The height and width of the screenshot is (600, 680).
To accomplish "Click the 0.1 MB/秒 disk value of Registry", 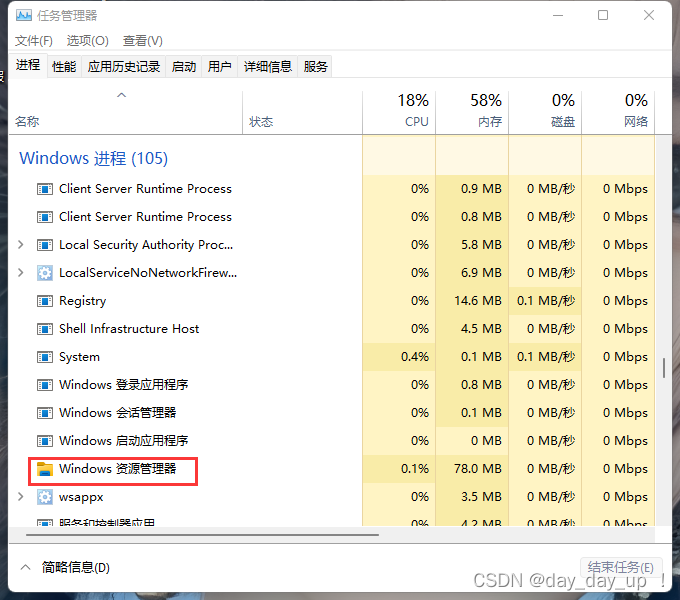I will [546, 301].
